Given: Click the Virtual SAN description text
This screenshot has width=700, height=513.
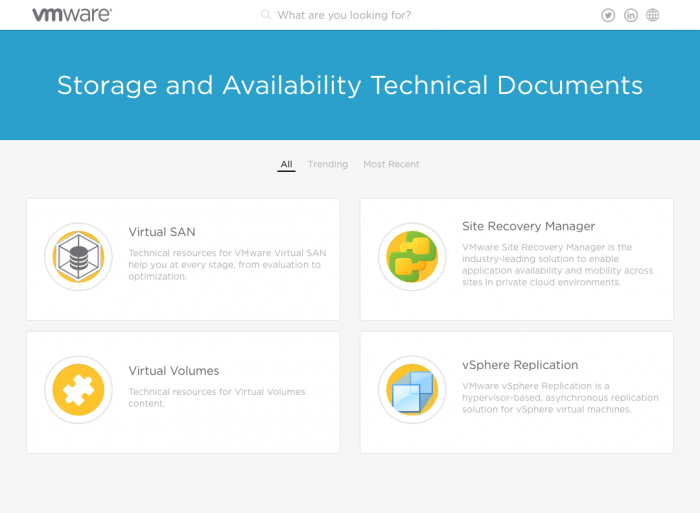Looking at the screenshot, I should tap(227, 265).
